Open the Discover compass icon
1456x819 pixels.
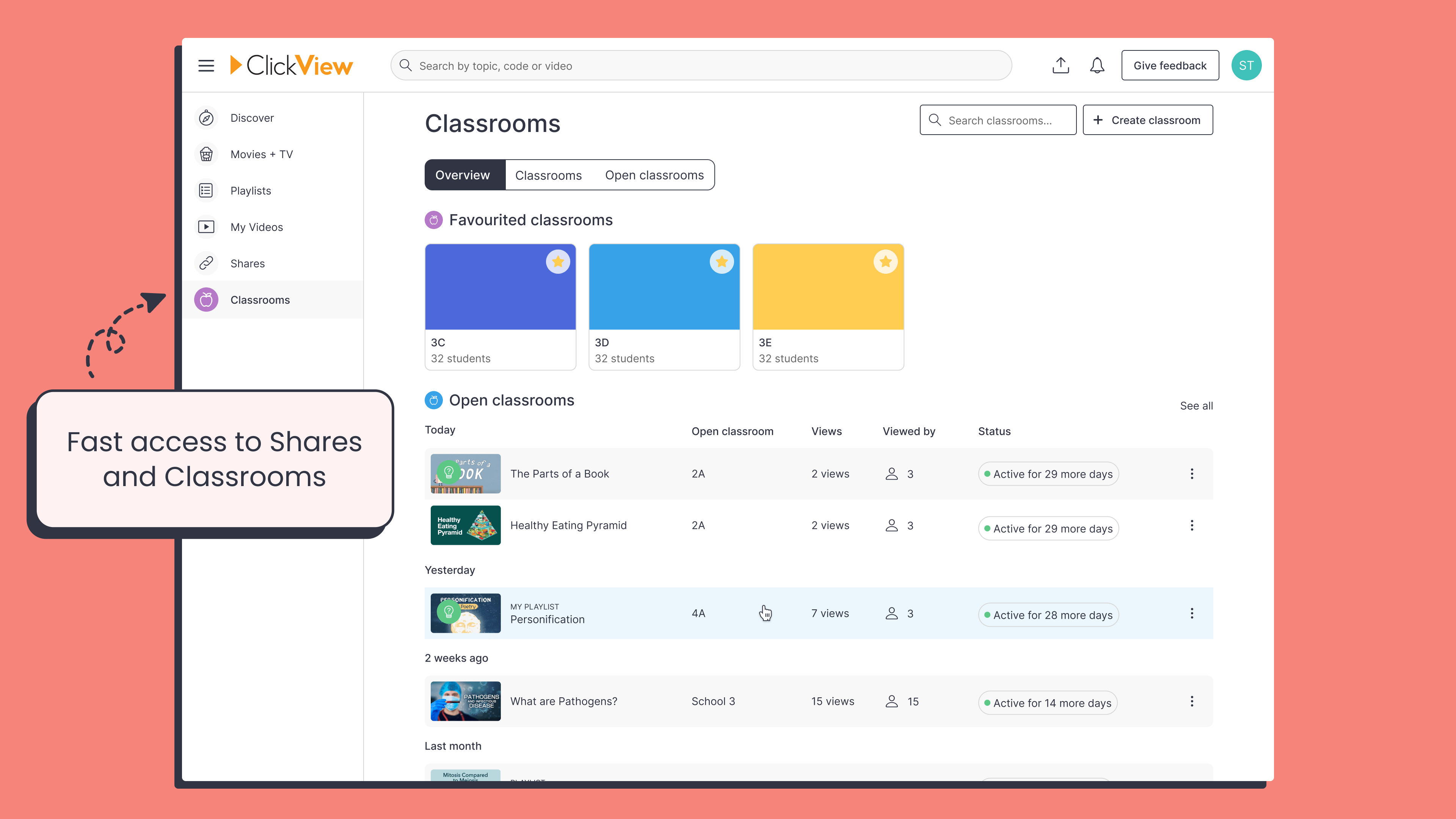[206, 118]
